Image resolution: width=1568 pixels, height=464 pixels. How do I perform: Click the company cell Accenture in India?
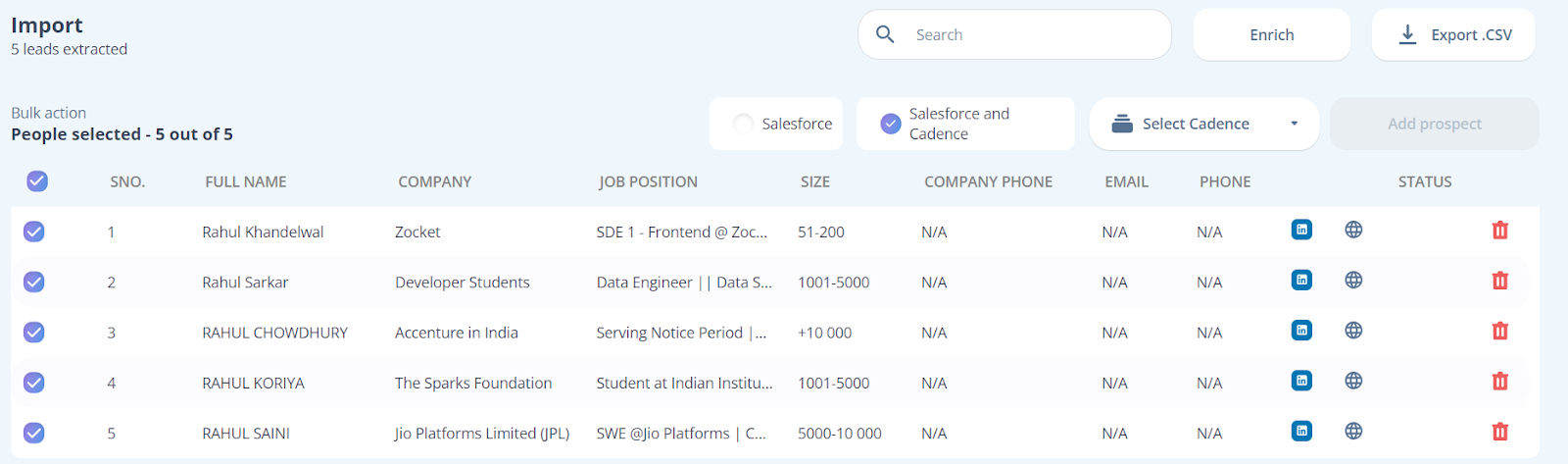457,333
